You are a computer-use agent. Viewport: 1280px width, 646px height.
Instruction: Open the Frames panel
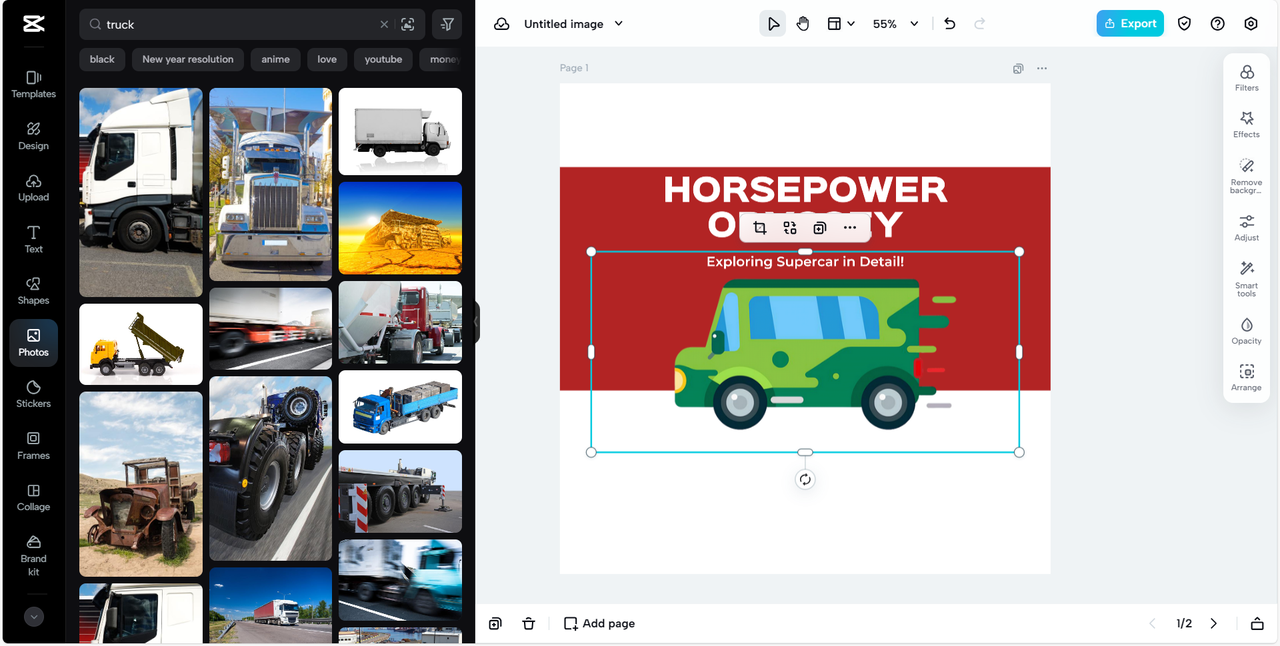coord(33,446)
